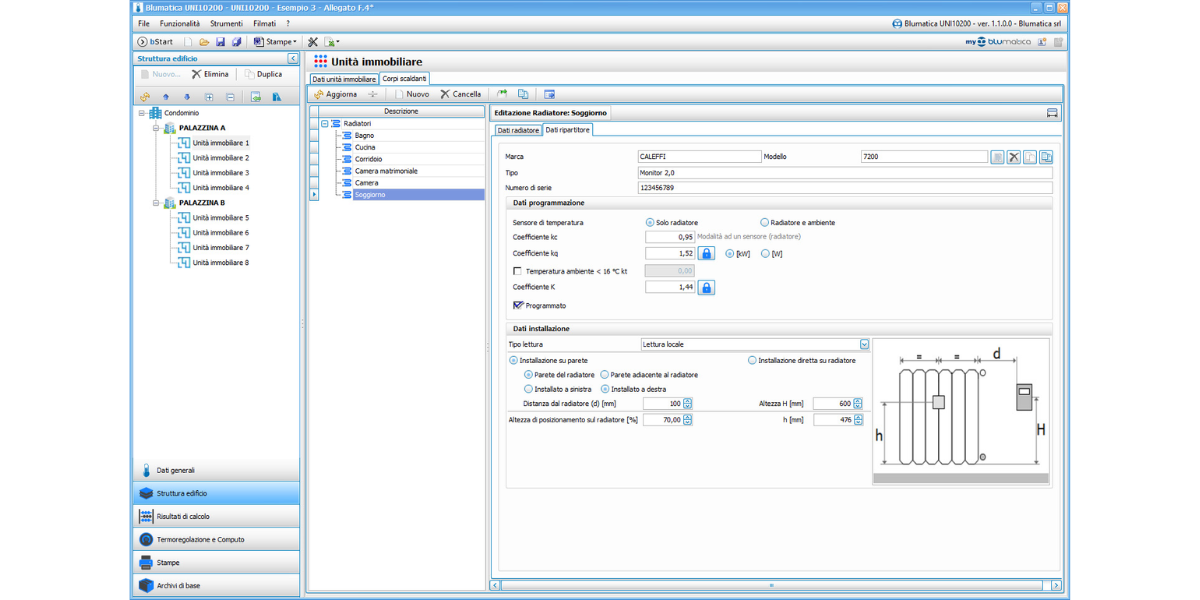Viewport: 1200px width, 600px height.
Task: Collapse the PALAZZINA B tree node
Action: tap(157, 203)
